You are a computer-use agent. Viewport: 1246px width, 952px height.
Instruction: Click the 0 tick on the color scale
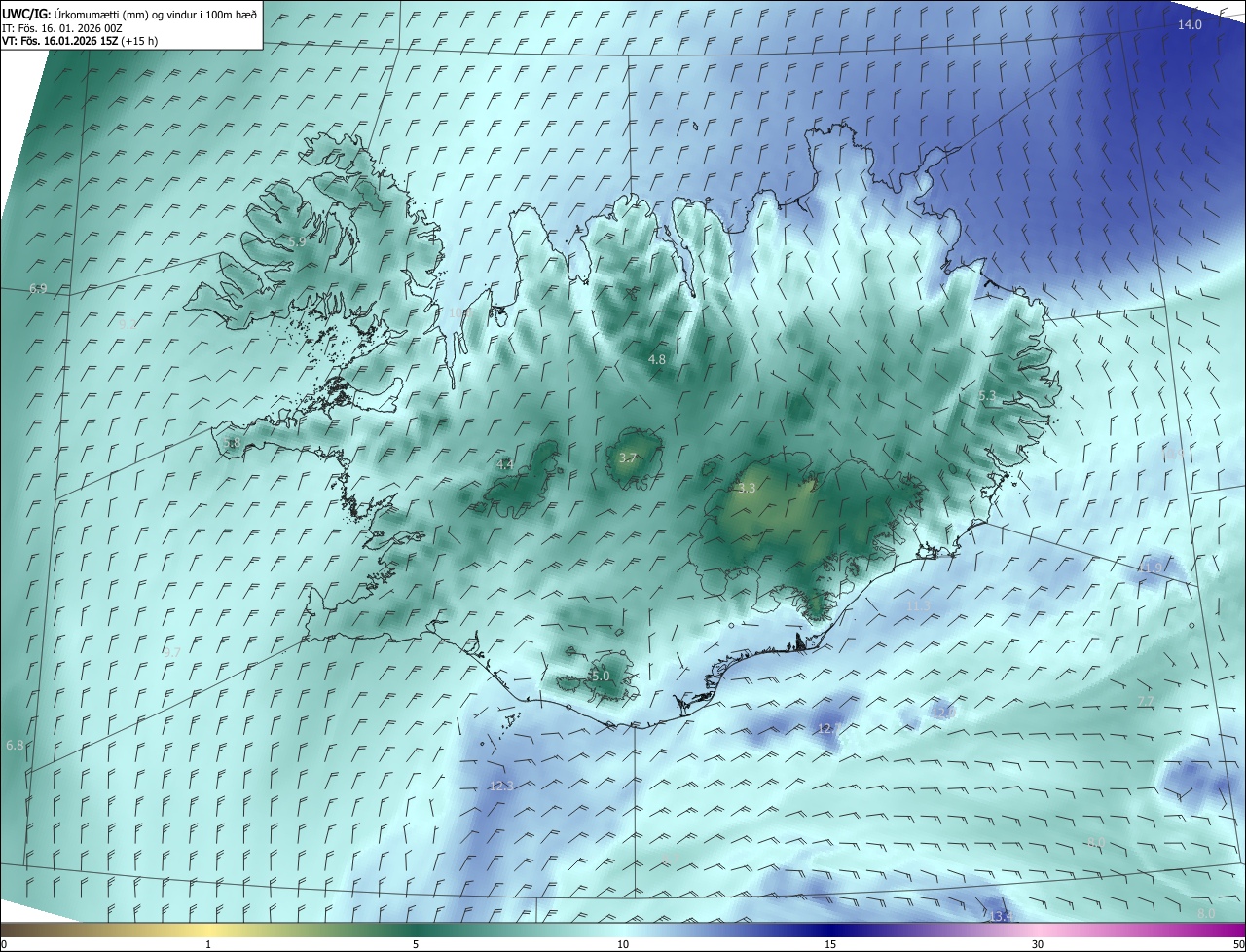pyautogui.click(x=4, y=944)
